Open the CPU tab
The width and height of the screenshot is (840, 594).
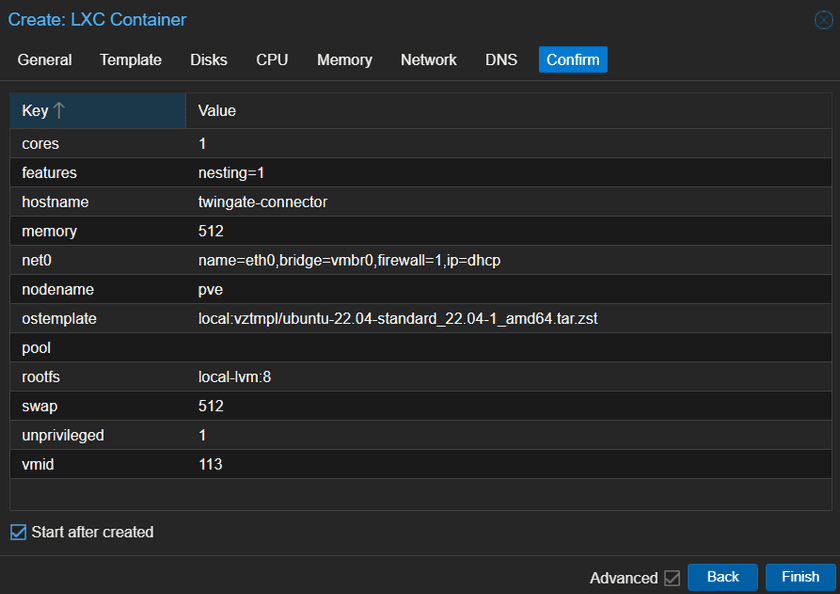[x=271, y=60]
